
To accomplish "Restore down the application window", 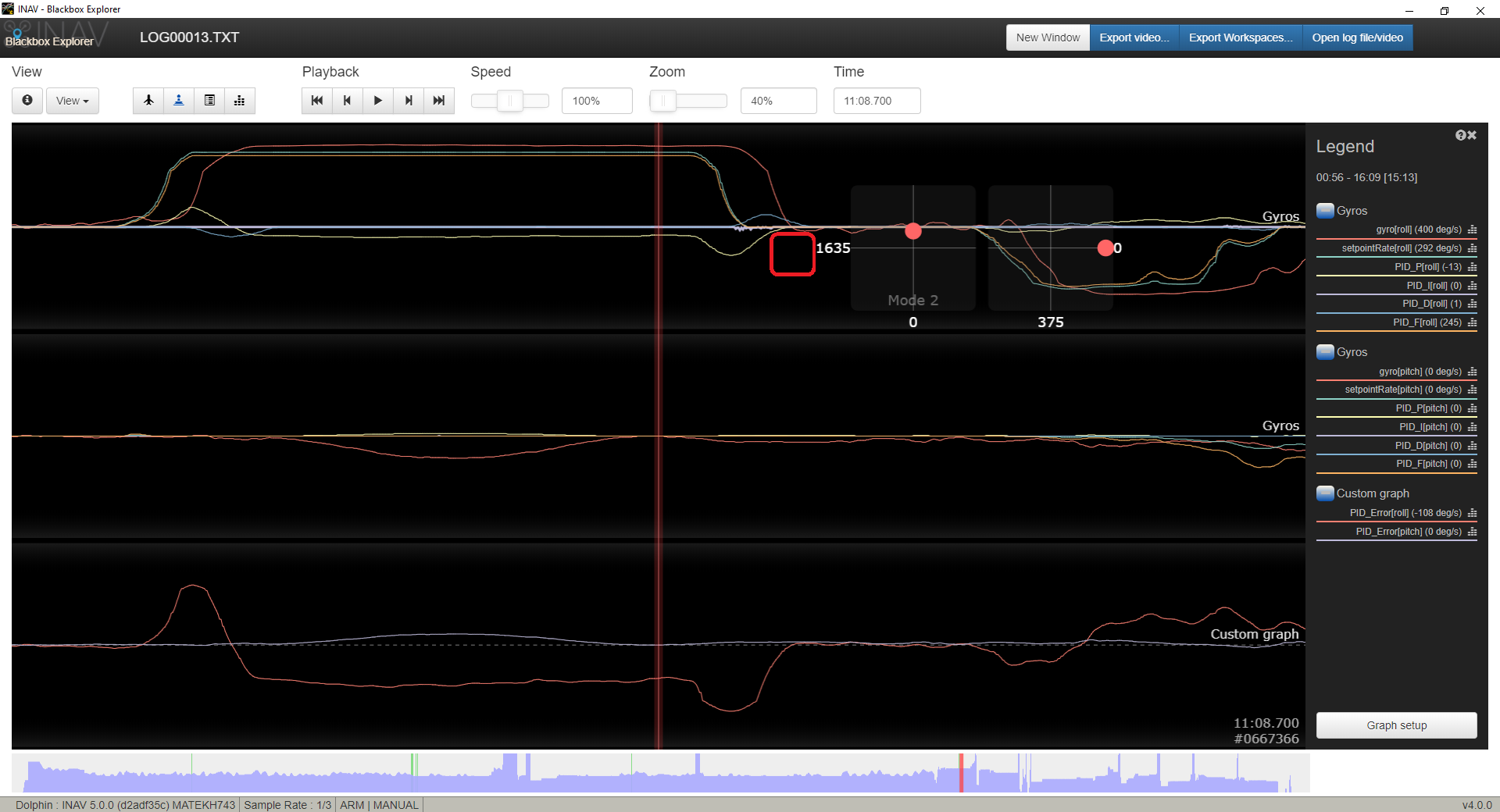I will [1445, 10].
